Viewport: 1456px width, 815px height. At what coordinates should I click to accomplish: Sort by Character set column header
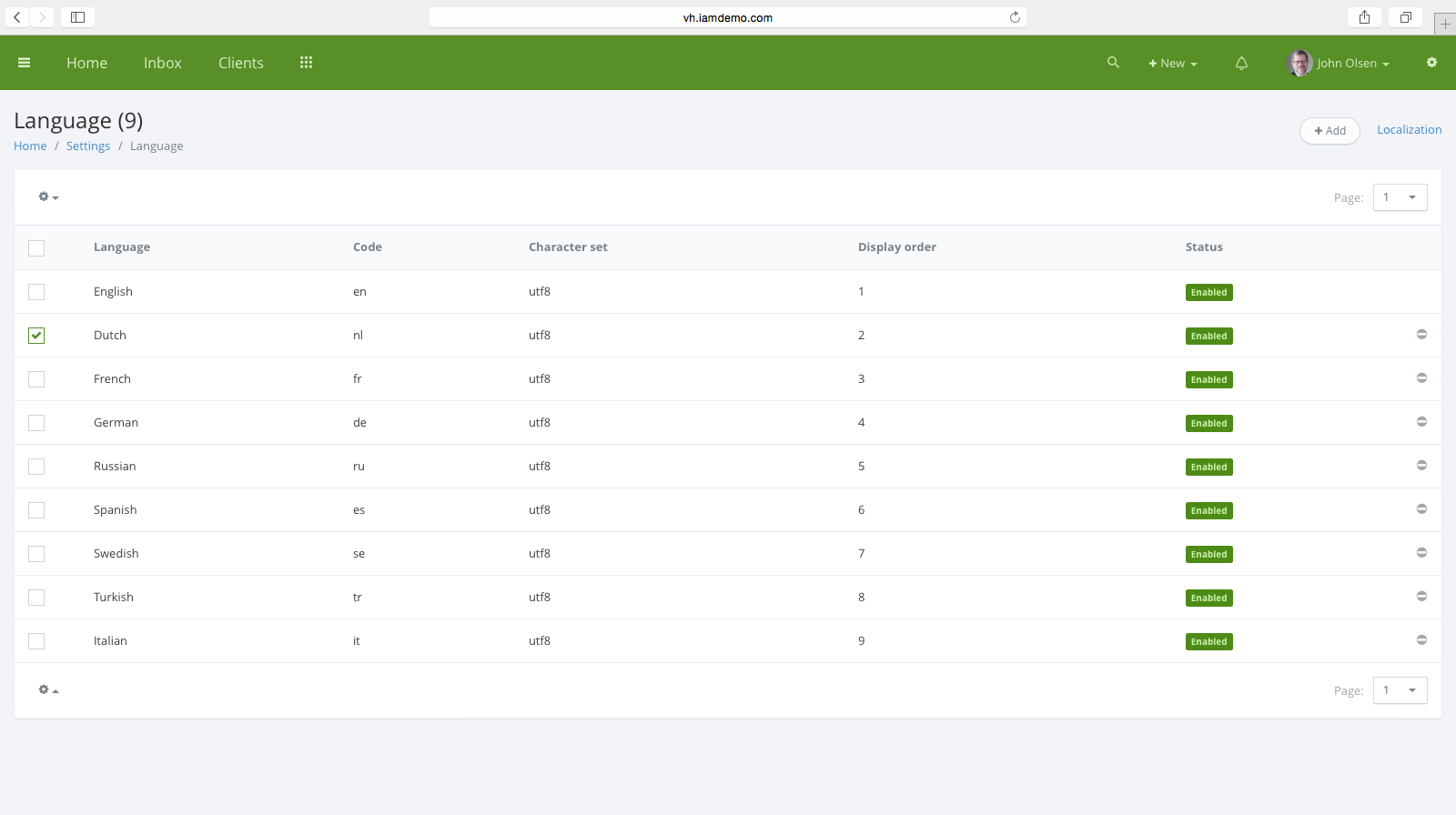coord(568,247)
